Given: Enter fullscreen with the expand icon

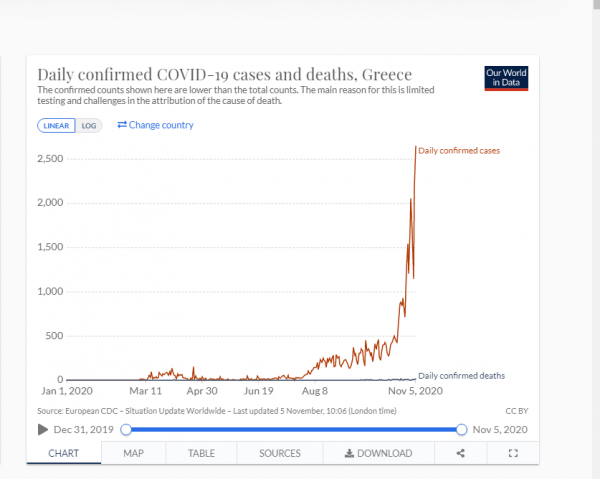Looking at the screenshot, I should (x=513, y=453).
